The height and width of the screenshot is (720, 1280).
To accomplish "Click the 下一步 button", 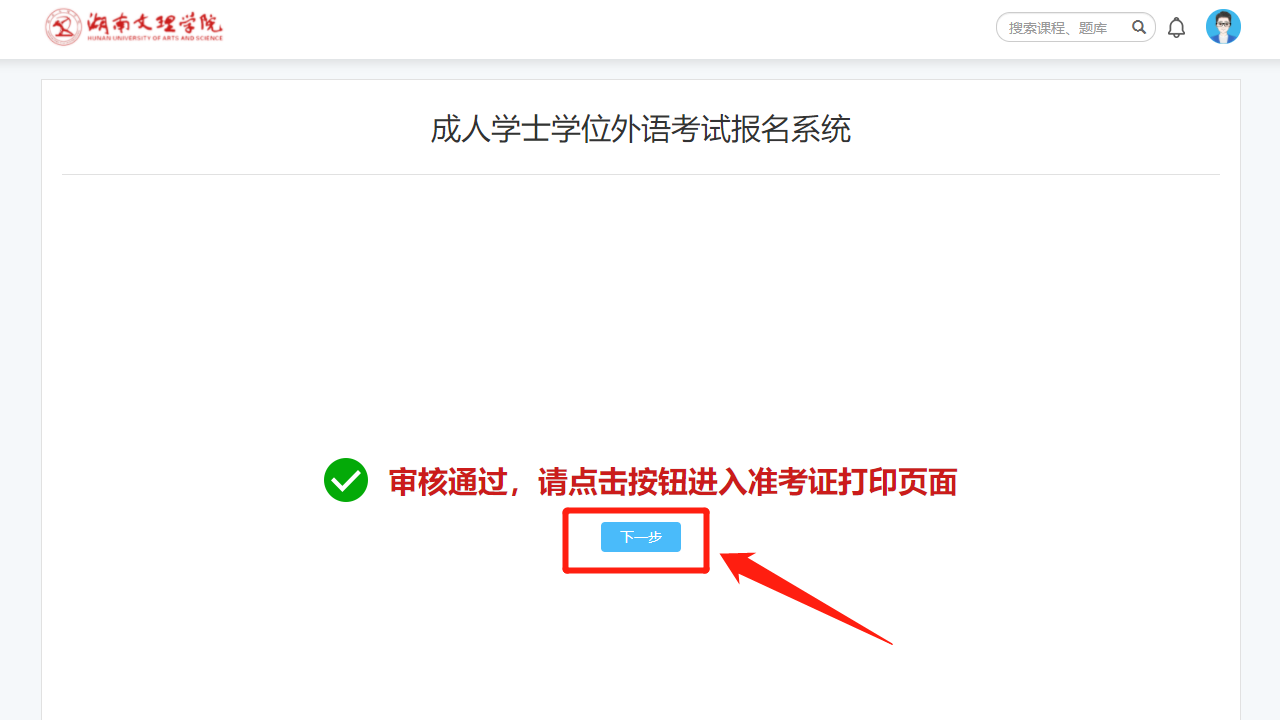I will tap(640, 537).
